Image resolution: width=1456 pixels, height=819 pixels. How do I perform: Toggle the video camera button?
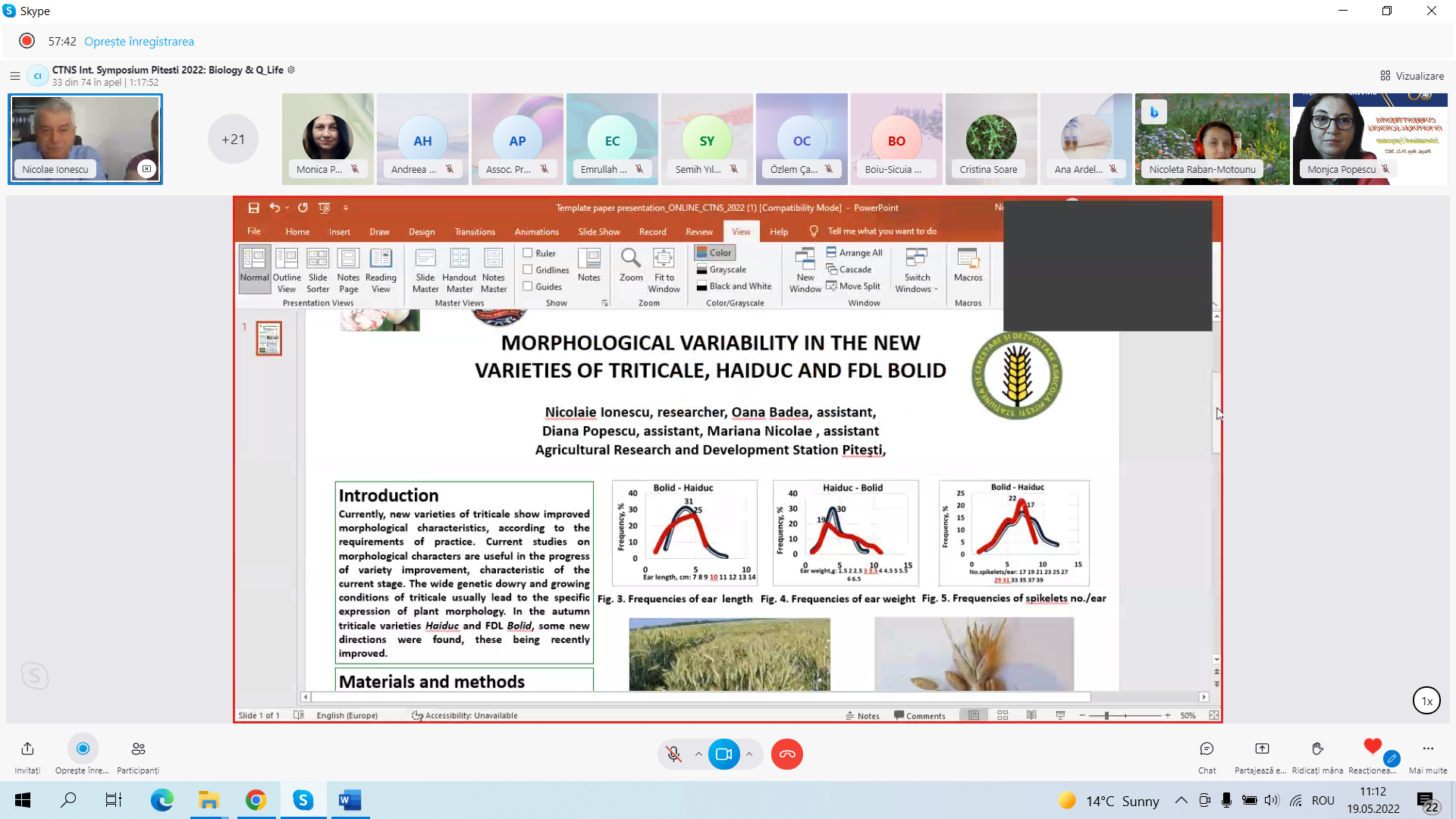click(x=724, y=754)
